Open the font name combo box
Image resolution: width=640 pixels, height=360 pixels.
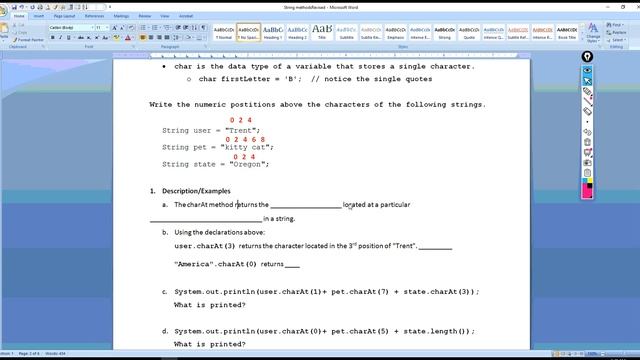click(72, 27)
